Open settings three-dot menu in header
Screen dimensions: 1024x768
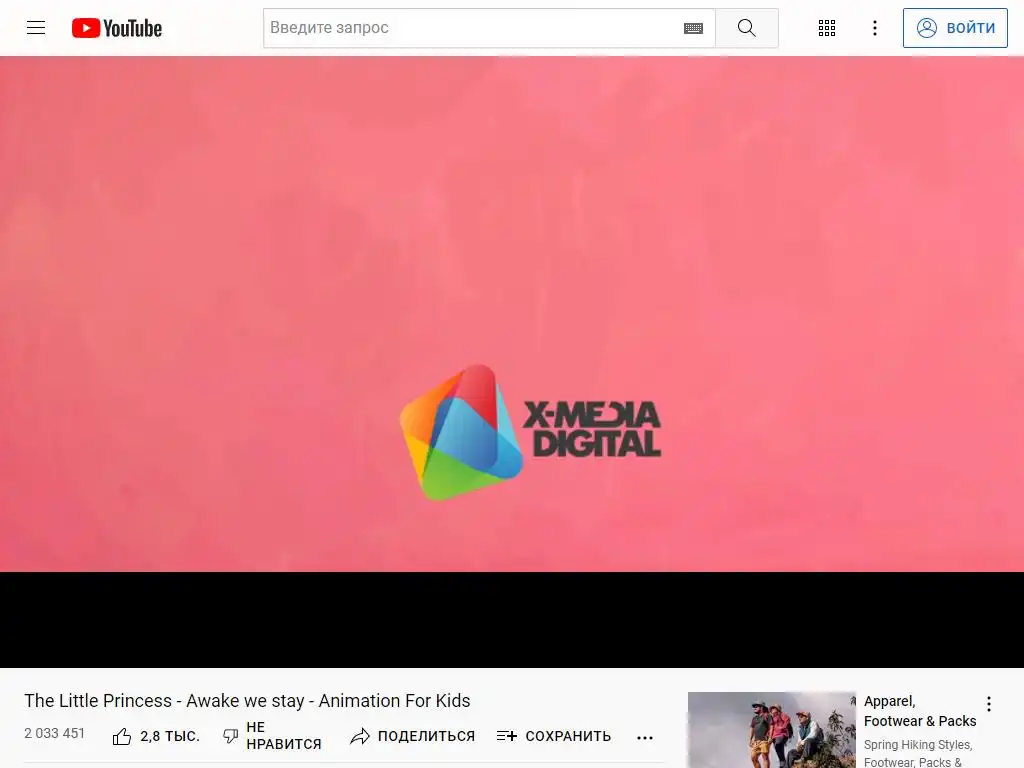[x=875, y=27]
